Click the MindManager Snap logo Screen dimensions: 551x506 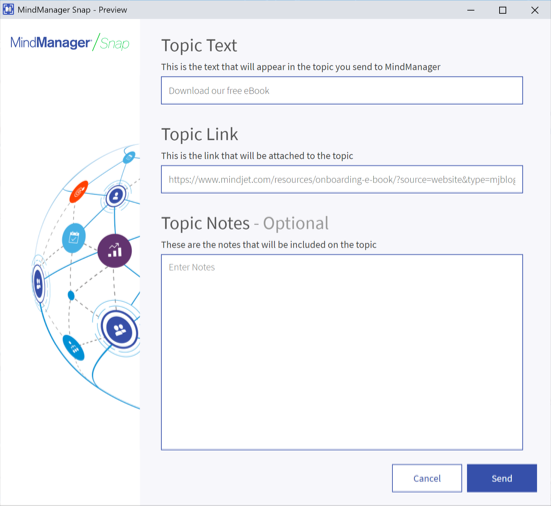pos(70,43)
